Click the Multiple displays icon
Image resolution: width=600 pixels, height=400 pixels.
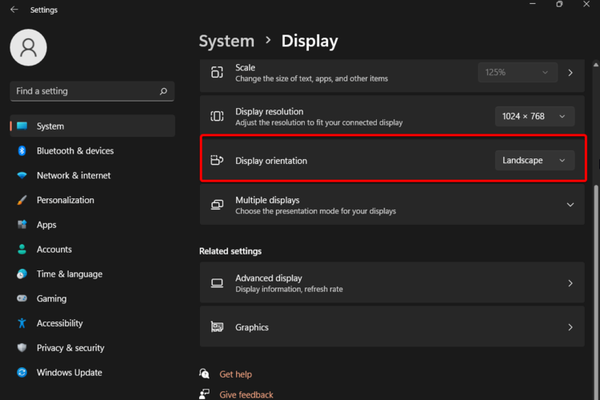pyautogui.click(x=217, y=205)
